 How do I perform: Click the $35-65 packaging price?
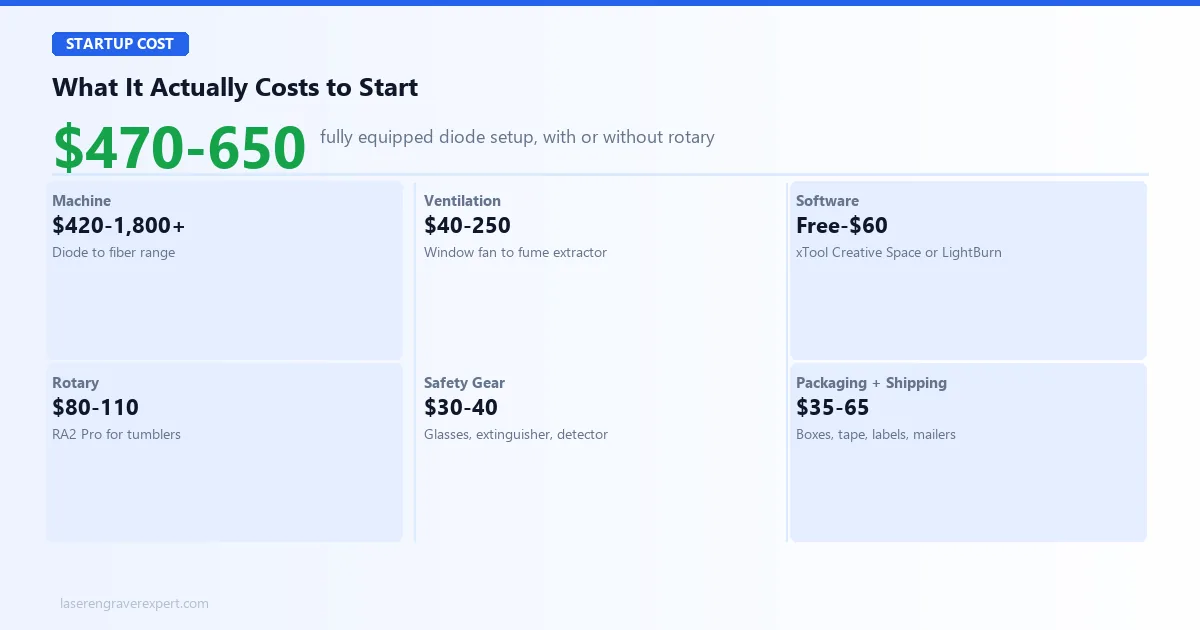point(833,408)
